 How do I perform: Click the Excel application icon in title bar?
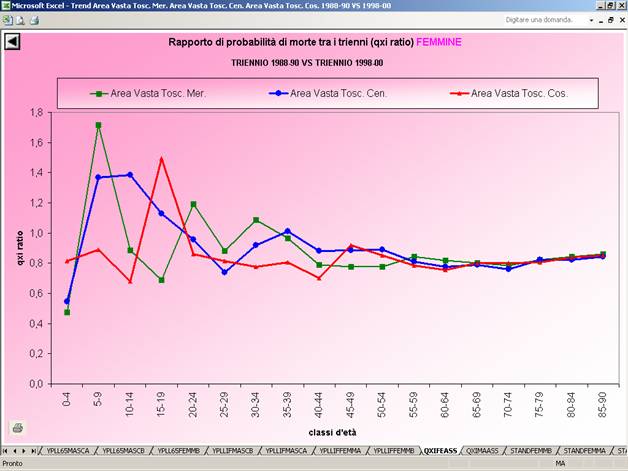pos(6,6)
